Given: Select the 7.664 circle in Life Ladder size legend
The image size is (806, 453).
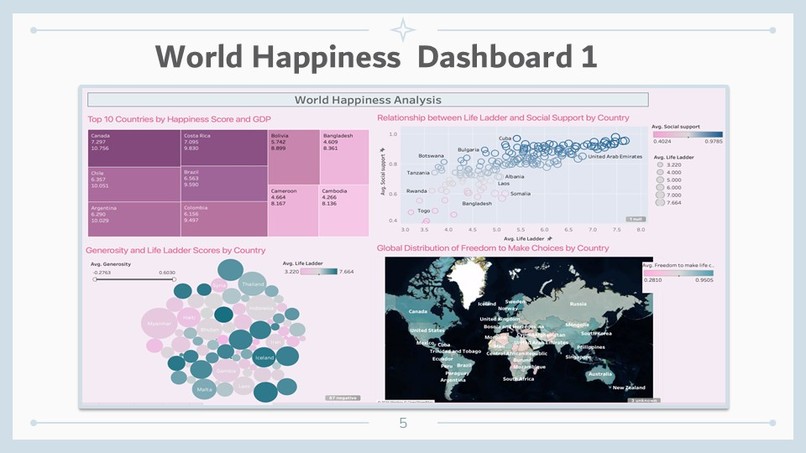Looking at the screenshot, I should click(x=660, y=203).
